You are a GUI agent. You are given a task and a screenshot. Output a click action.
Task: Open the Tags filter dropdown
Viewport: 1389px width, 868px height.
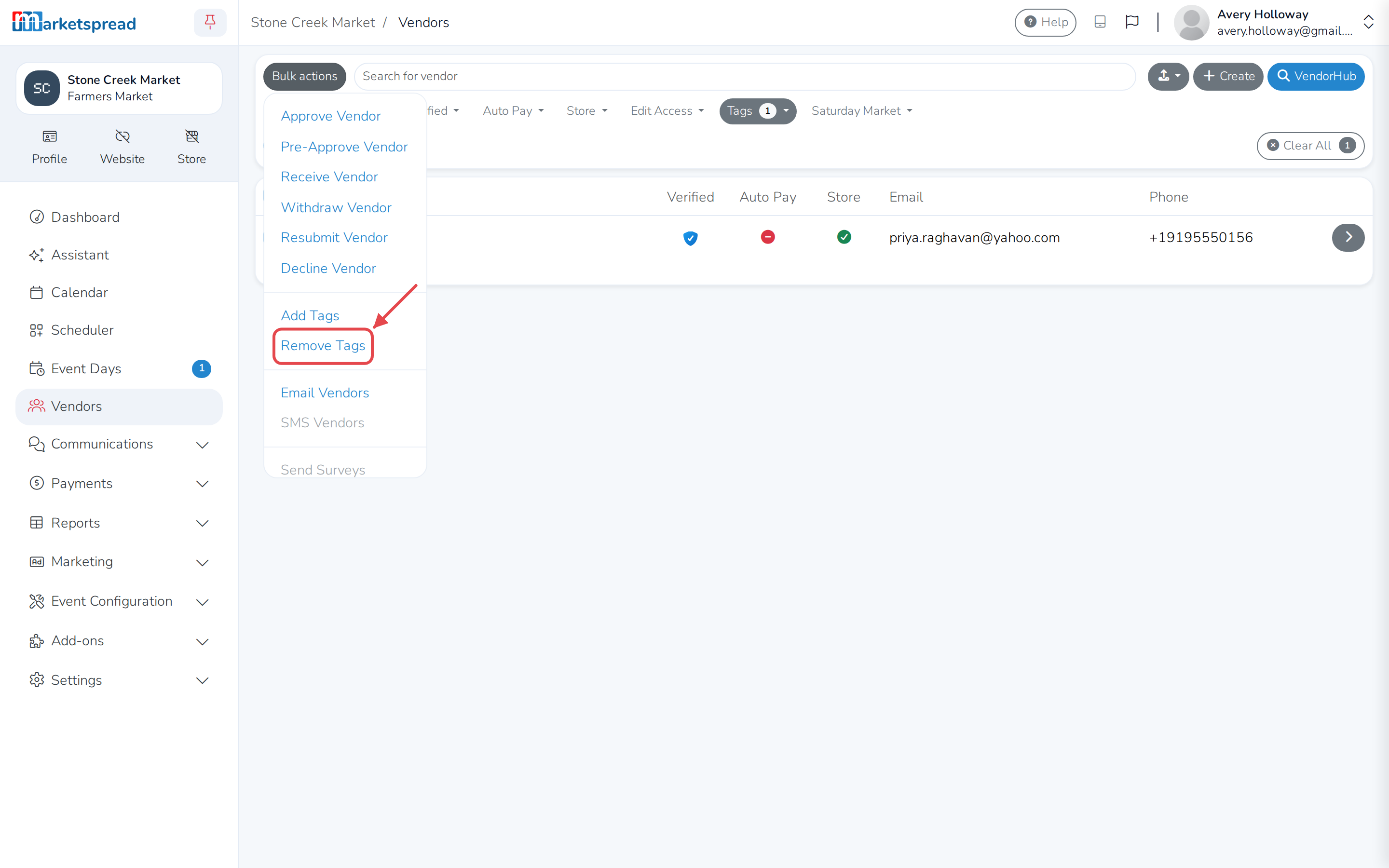point(758,111)
